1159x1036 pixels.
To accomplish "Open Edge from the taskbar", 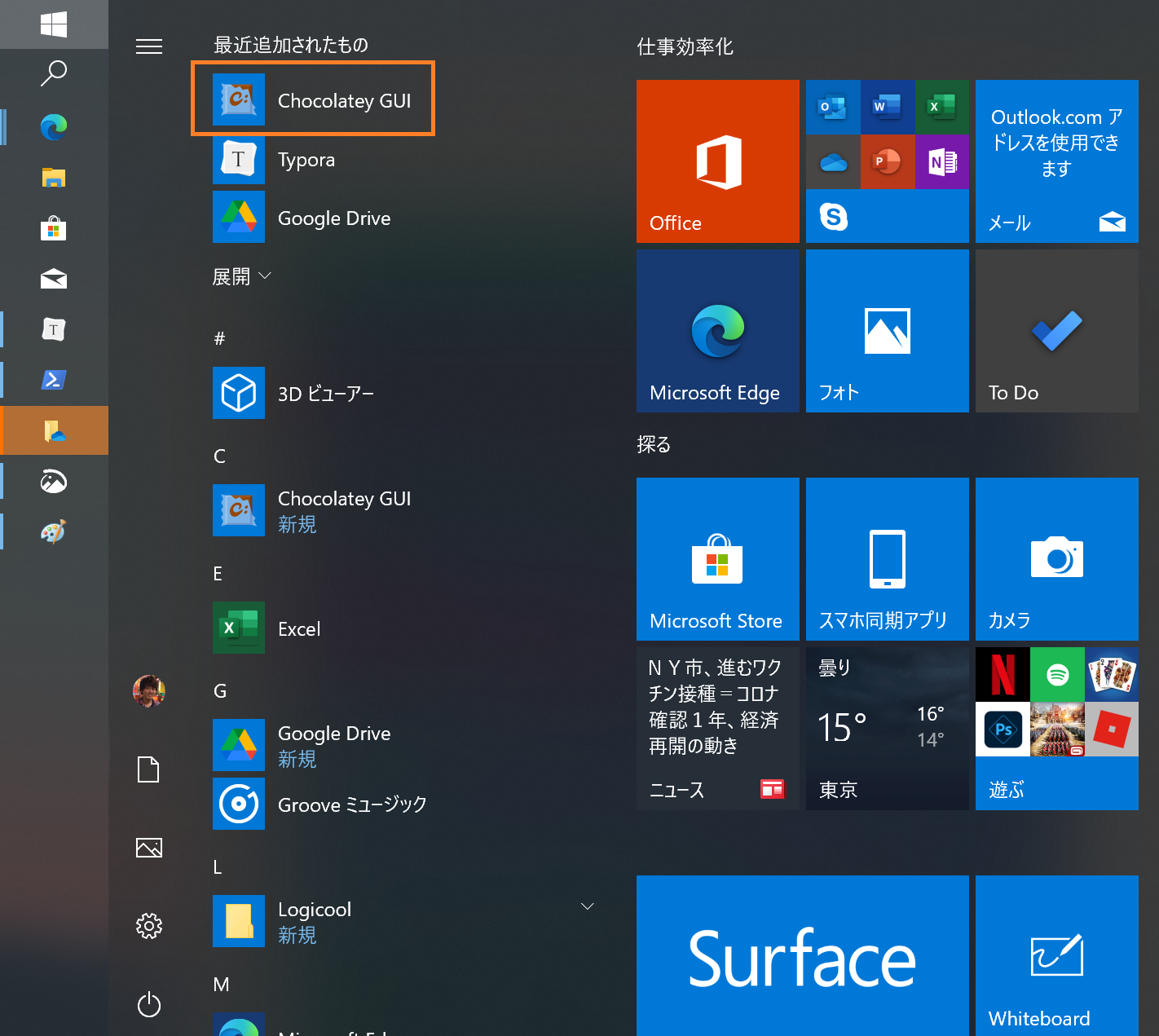I will pyautogui.click(x=54, y=126).
